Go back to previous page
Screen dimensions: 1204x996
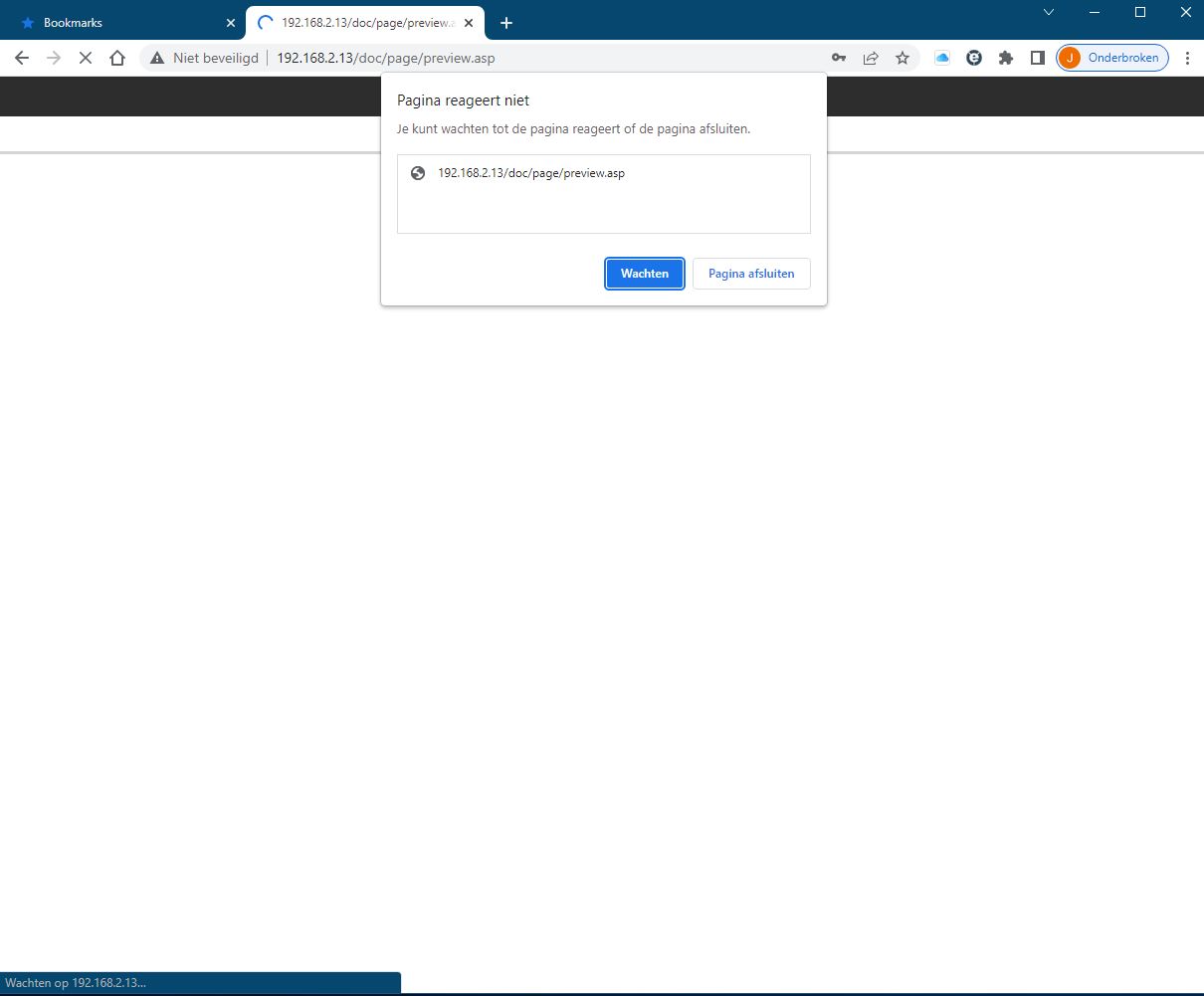22,58
